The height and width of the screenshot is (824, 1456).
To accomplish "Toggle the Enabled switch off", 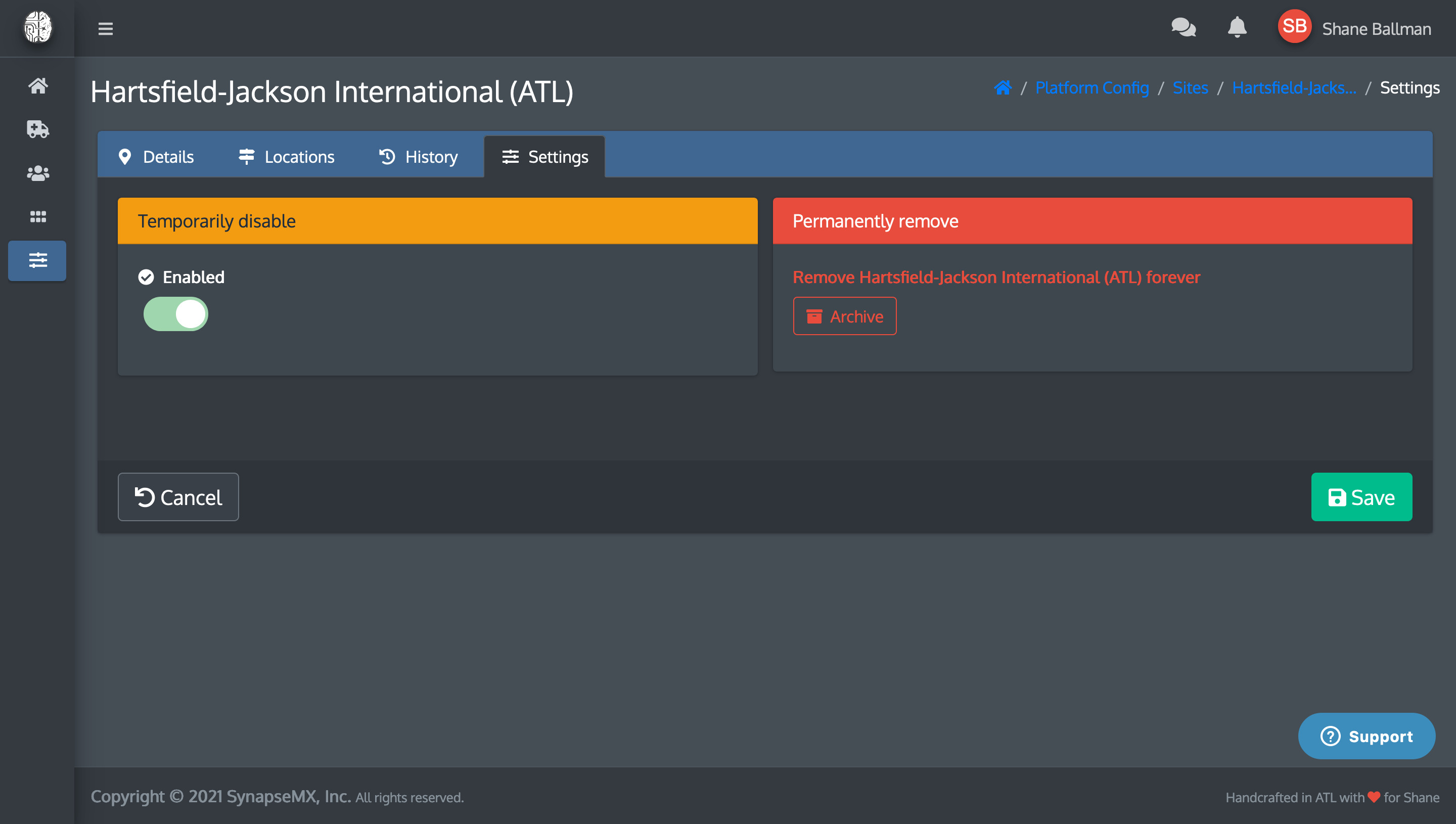I will (175, 314).
